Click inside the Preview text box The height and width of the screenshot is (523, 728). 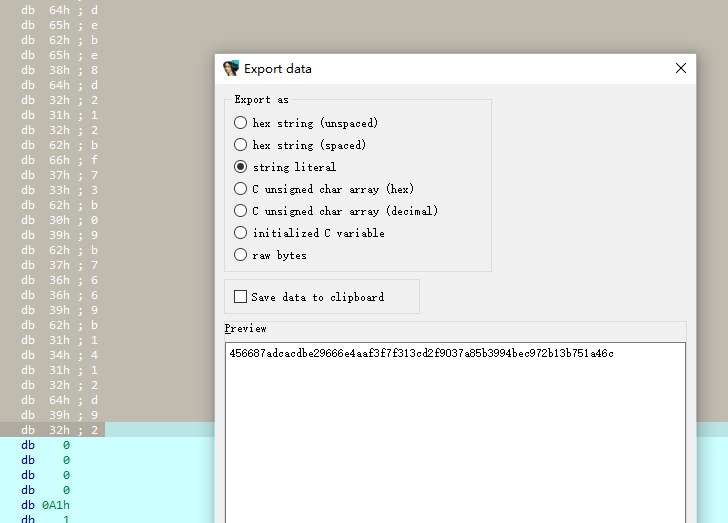pyautogui.click(x=455, y=440)
